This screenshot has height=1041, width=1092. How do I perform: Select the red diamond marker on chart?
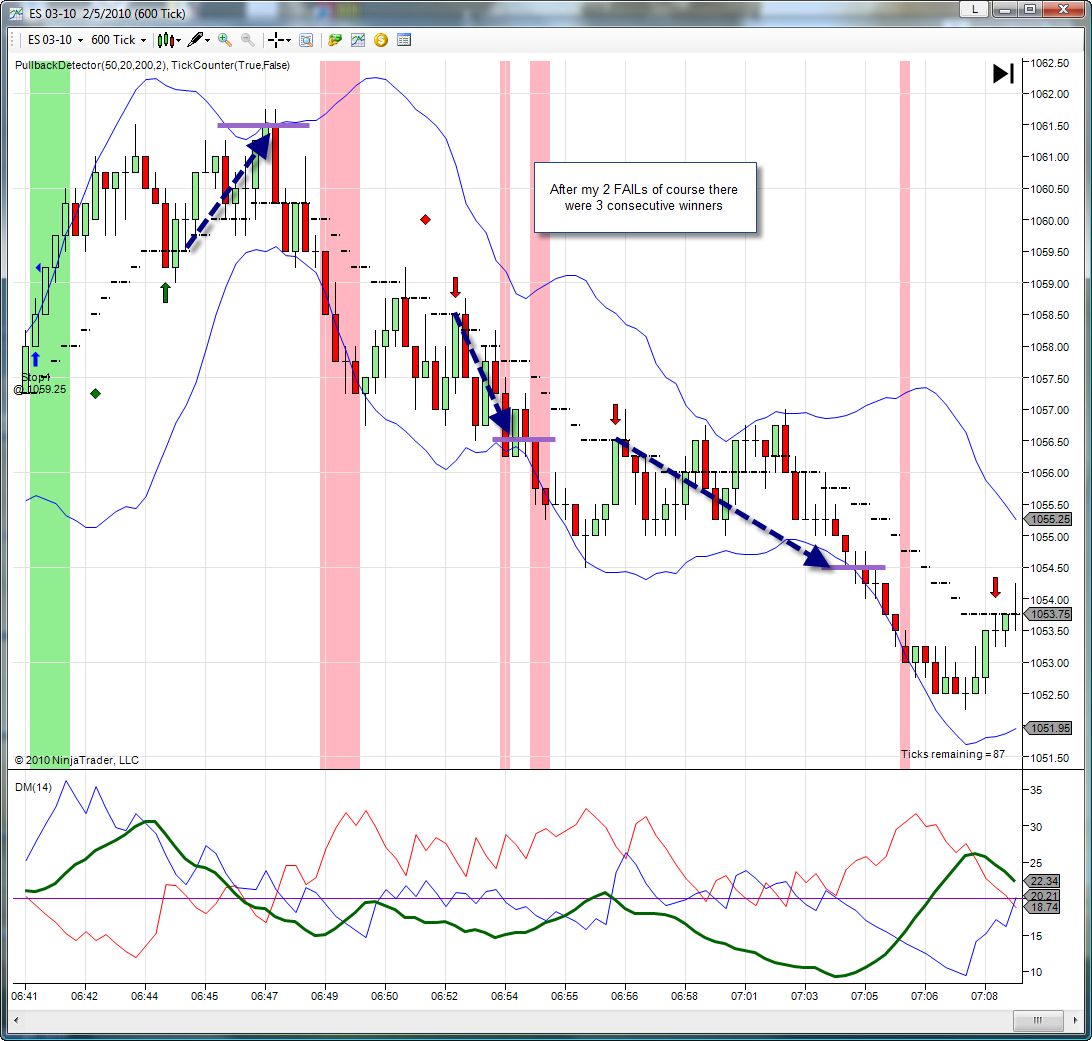pyautogui.click(x=426, y=220)
